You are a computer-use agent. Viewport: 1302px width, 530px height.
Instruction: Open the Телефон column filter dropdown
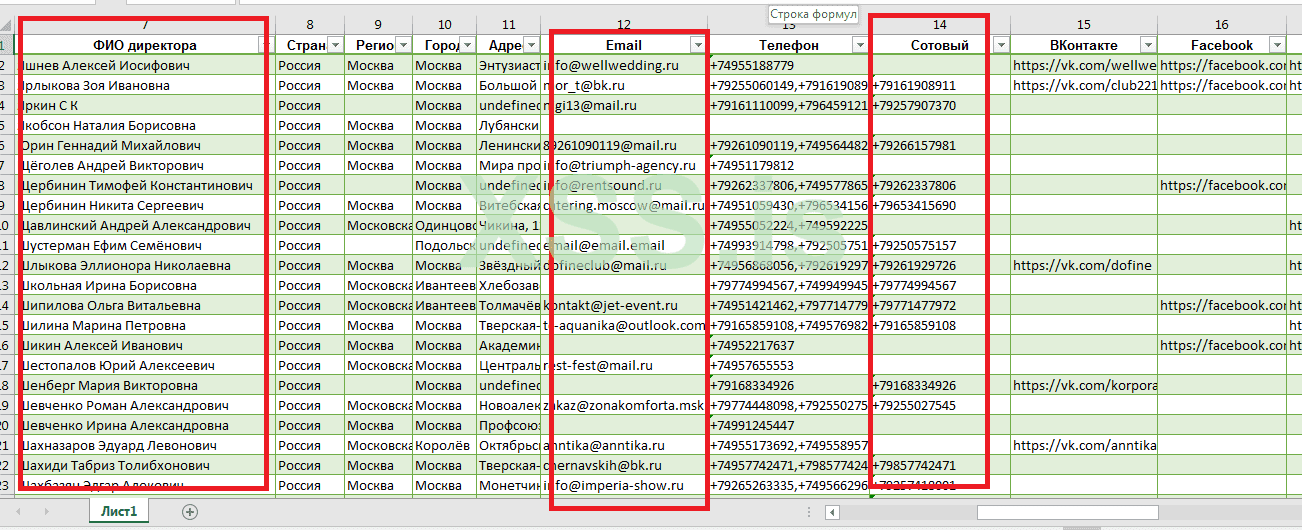click(x=860, y=45)
